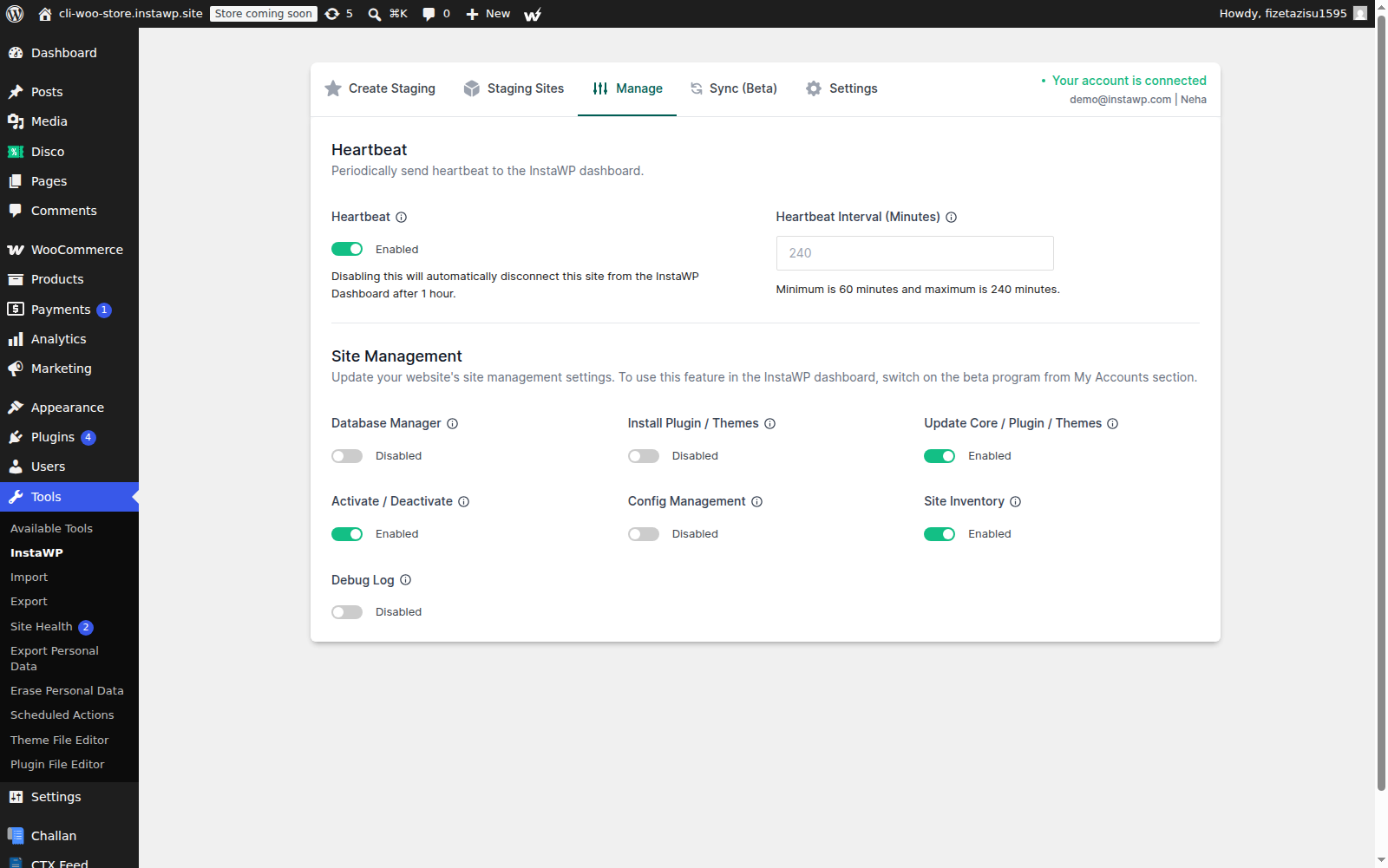Image resolution: width=1388 pixels, height=868 pixels.
Task: Click the Store coming soon badge
Action: 264,14
